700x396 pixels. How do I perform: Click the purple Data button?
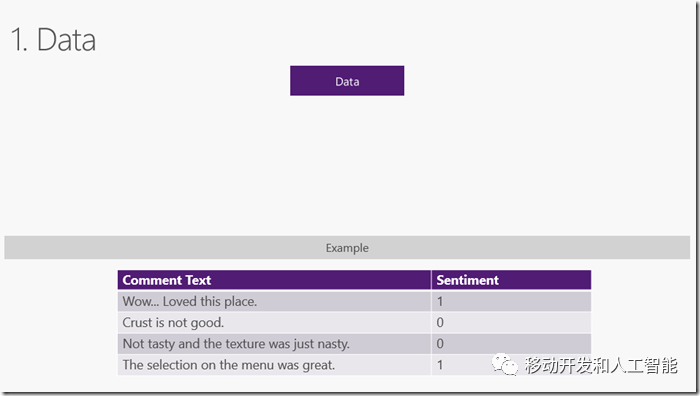pos(347,81)
